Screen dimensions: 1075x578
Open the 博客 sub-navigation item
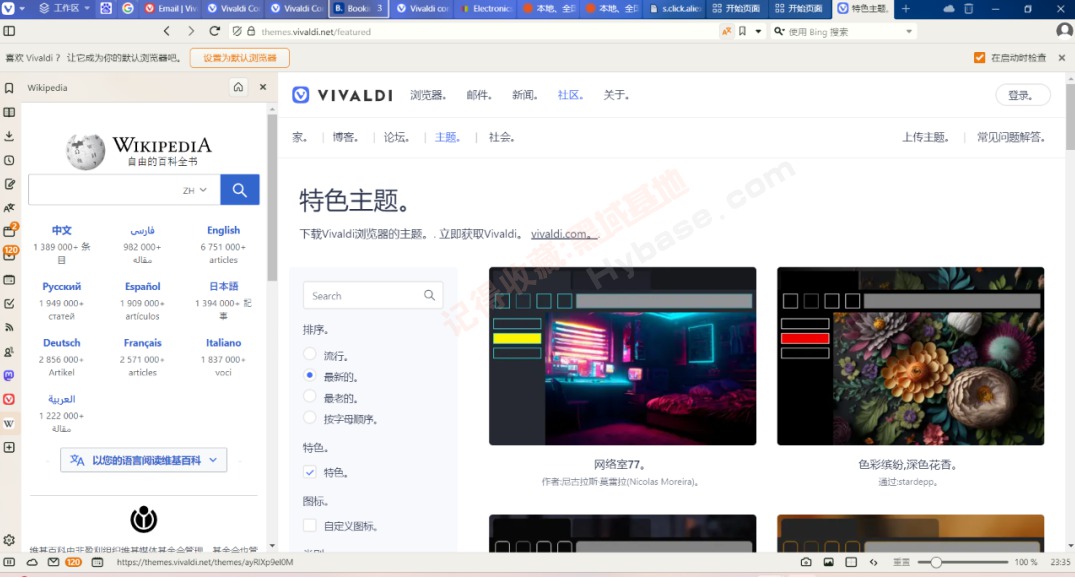pyautogui.click(x=346, y=137)
